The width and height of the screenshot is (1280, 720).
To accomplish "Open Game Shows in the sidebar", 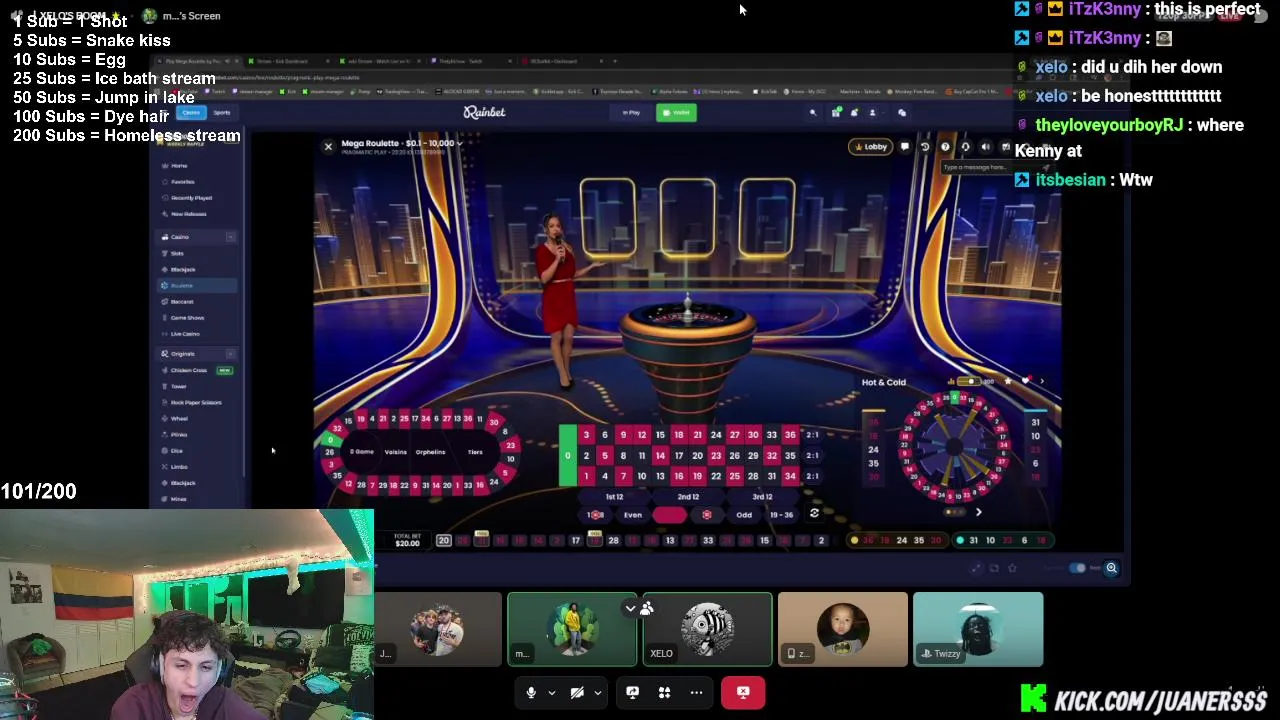I will 187,317.
